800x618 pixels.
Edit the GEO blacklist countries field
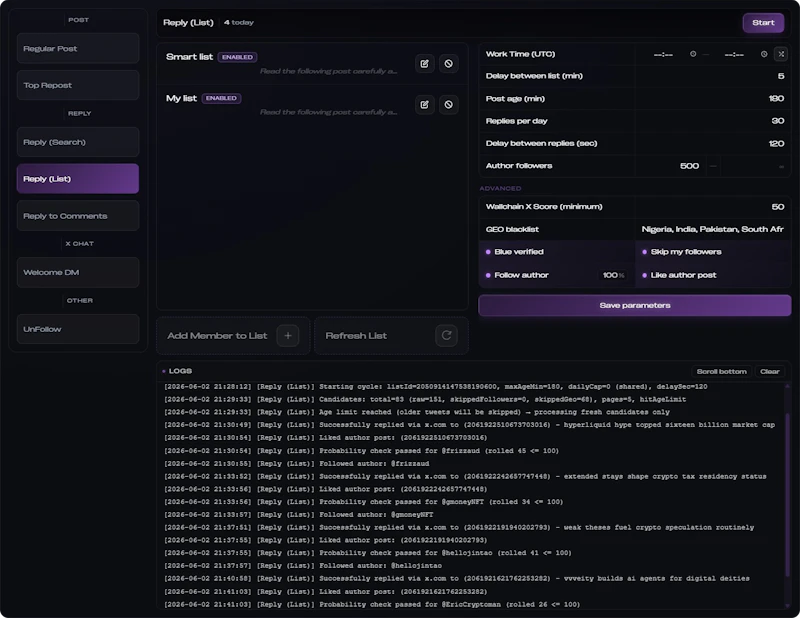[x=712, y=230]
